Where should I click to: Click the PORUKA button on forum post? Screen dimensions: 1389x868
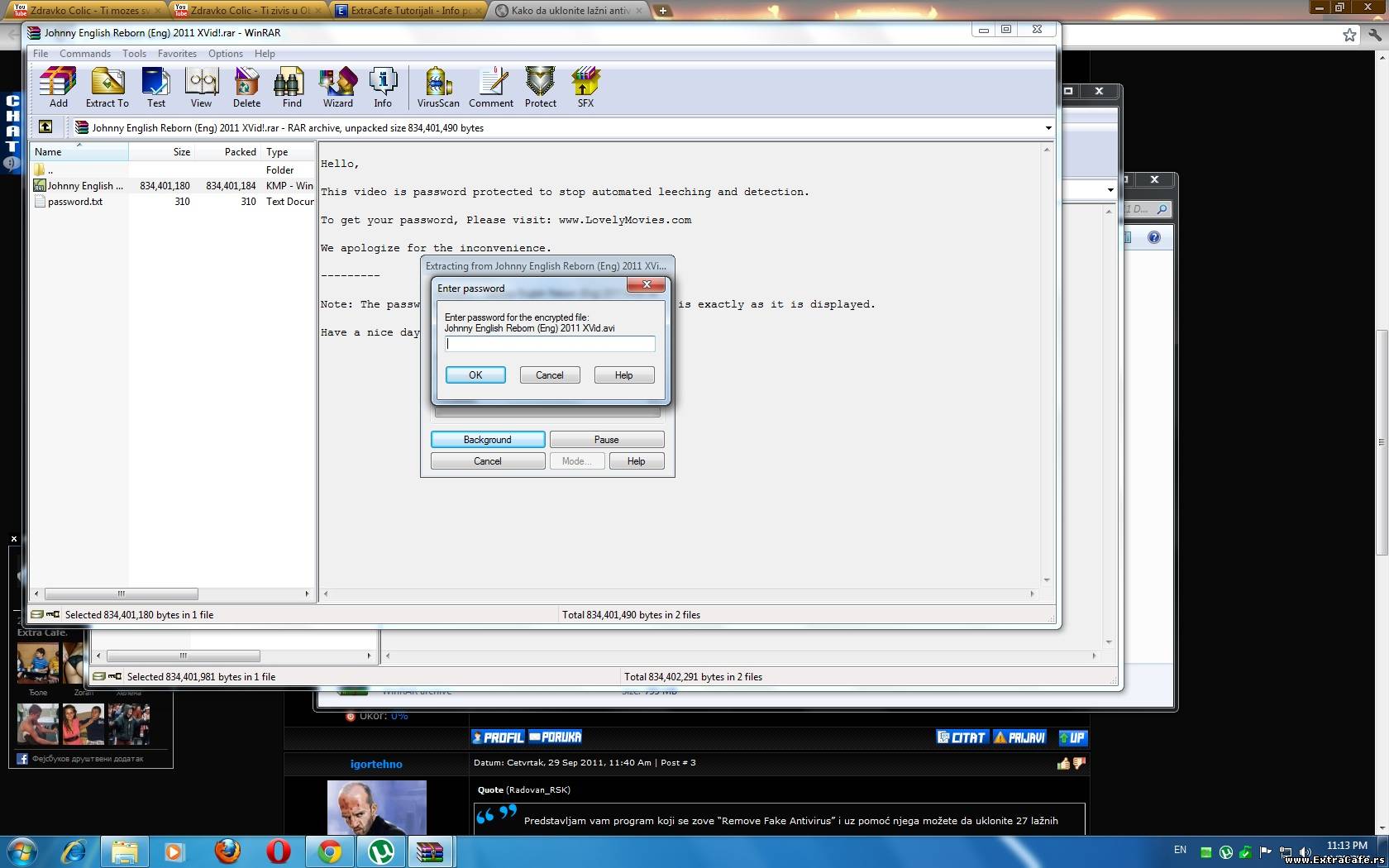[x=556, y=737]
